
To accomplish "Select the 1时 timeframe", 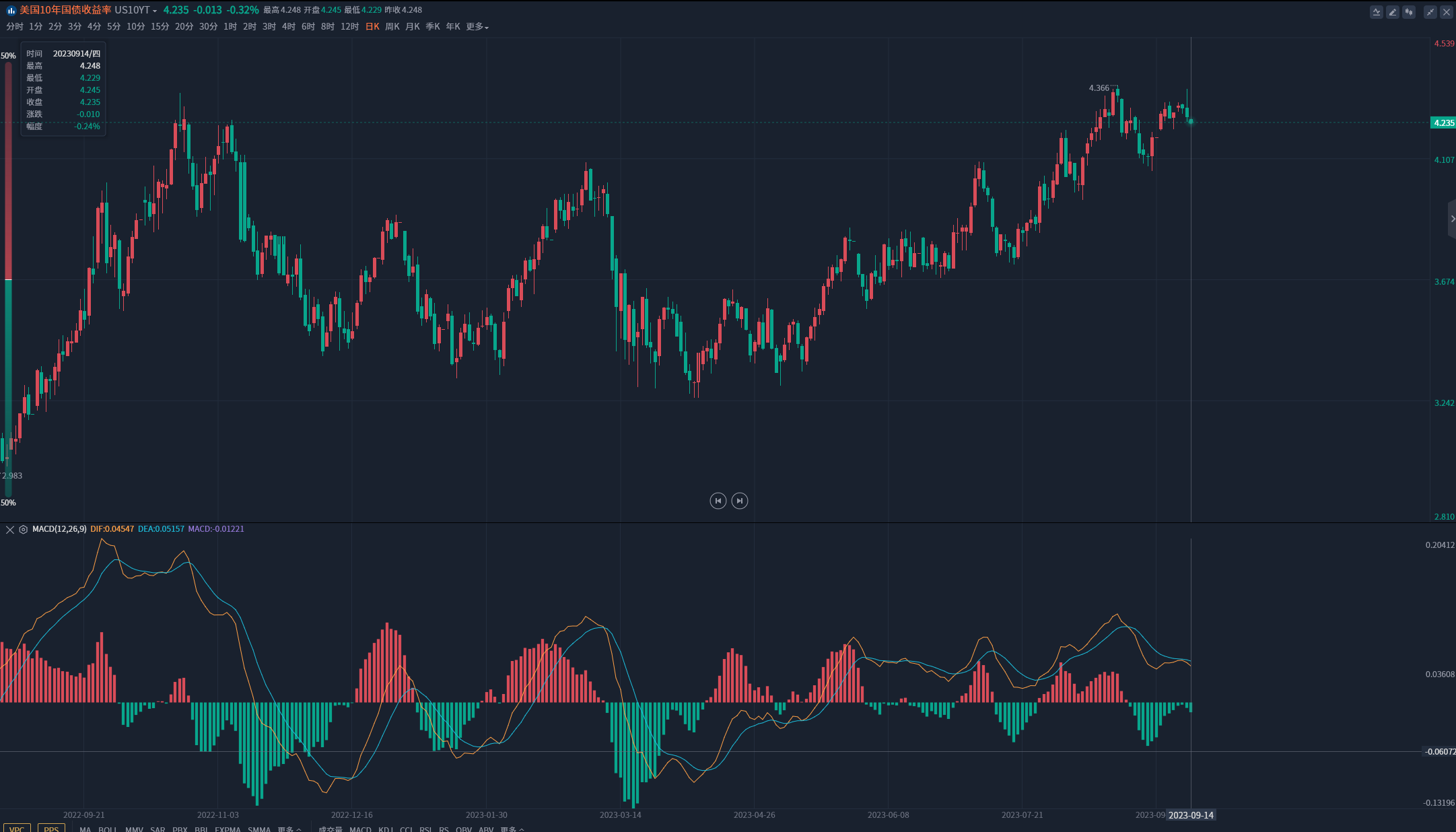I will (230, 27).
